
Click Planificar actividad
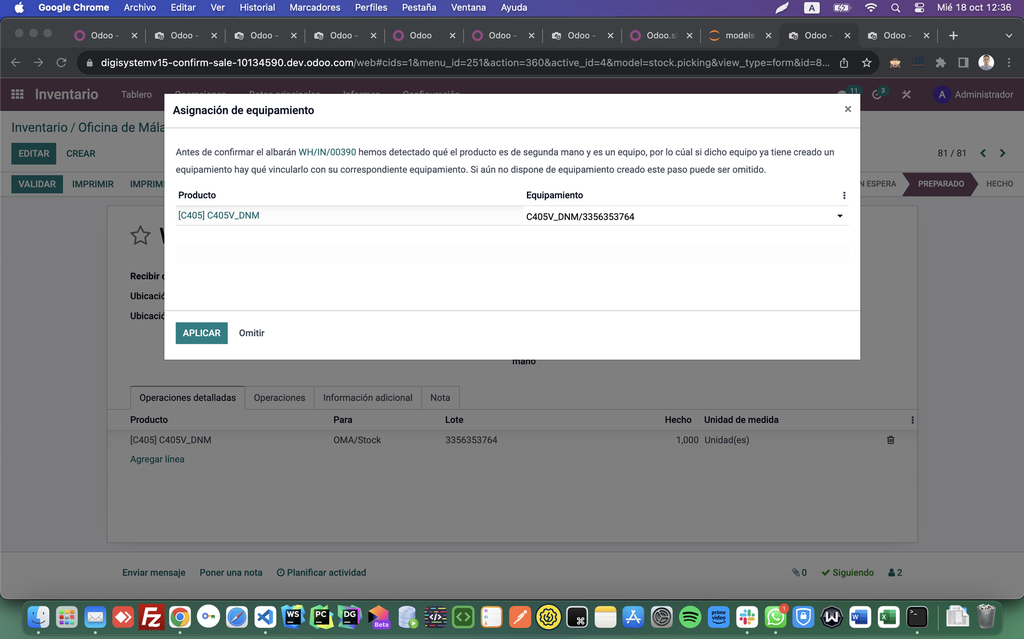(x=321, y=572)
